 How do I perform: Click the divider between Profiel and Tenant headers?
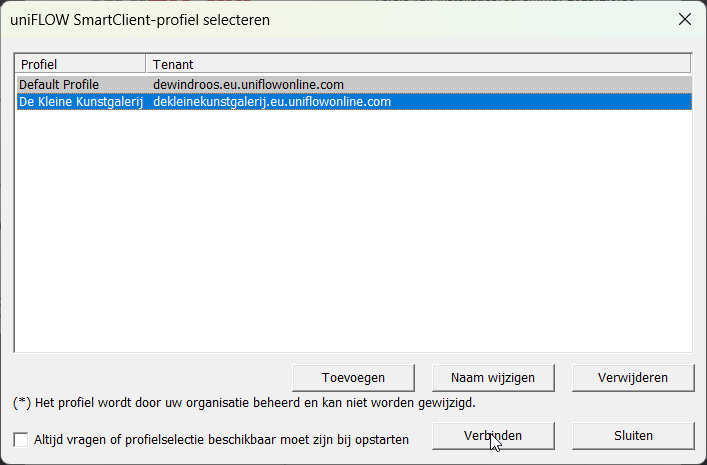[146, 64]
